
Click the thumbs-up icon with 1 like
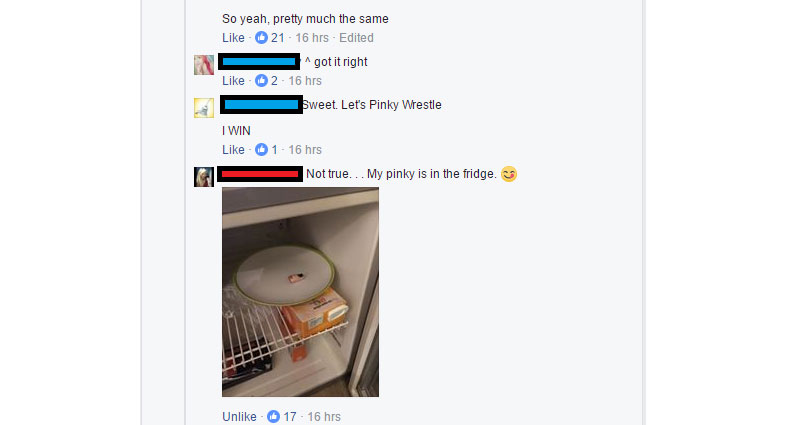click(x=261, y=150)
